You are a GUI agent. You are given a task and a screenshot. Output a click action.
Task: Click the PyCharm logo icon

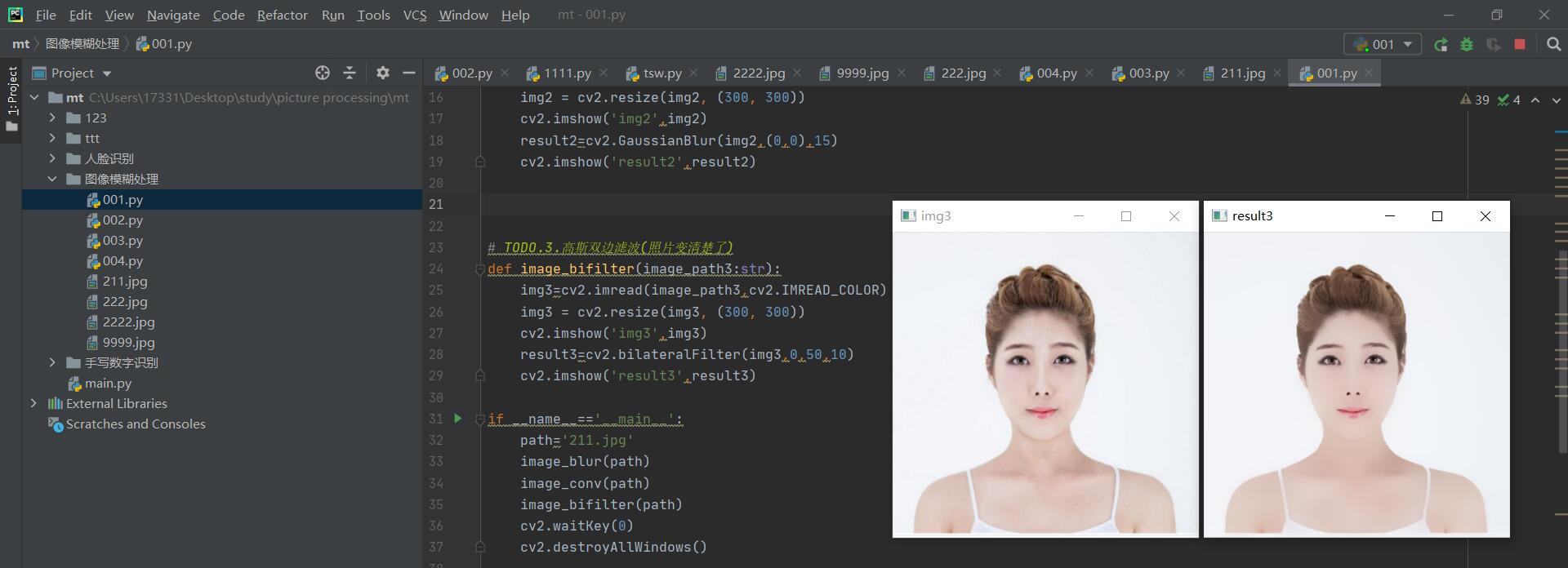pos(16,14)
